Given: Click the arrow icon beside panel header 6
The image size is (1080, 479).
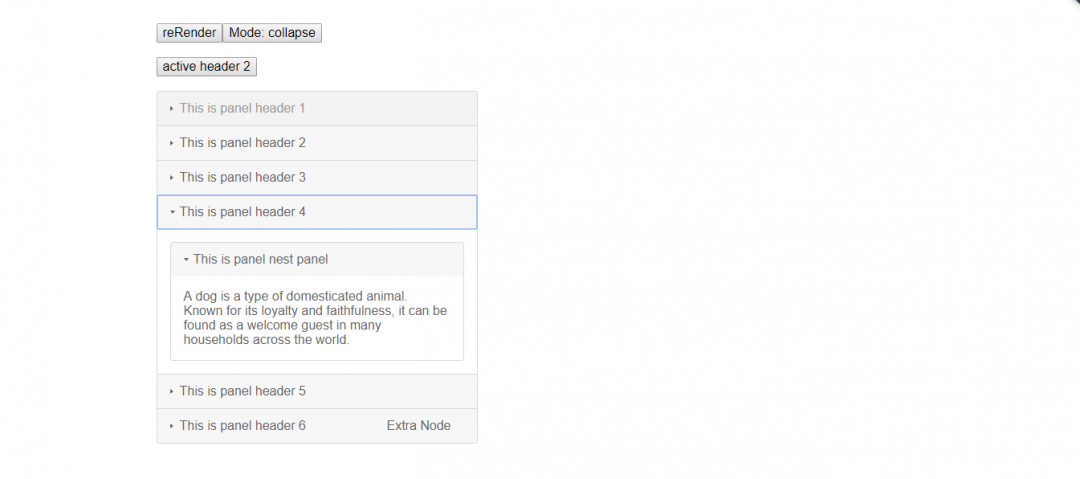Looking at the screenshot, I should [172, 426].
